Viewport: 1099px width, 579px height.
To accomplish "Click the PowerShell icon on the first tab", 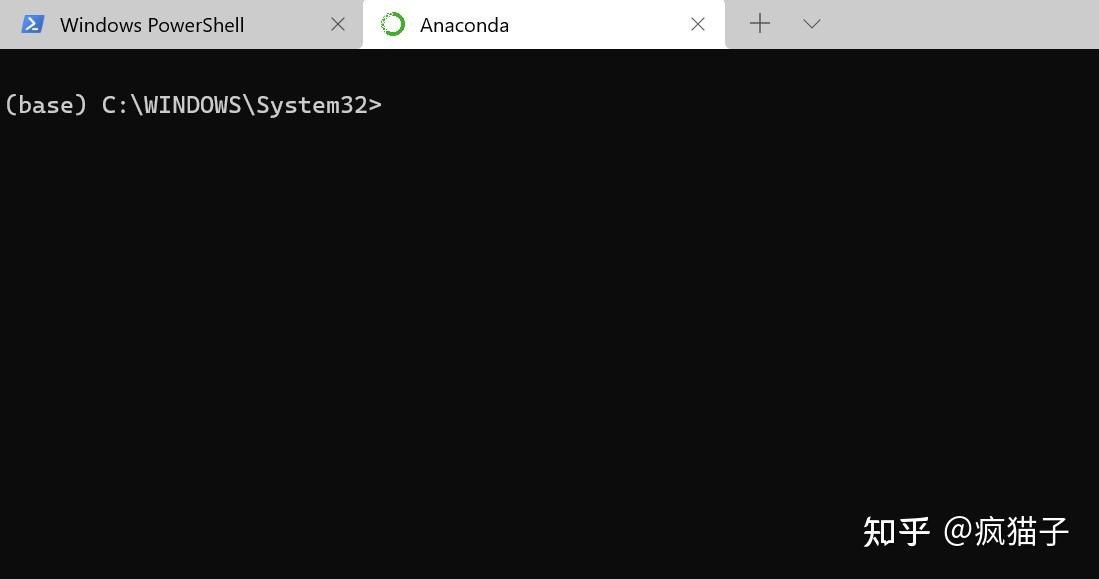I will tap(31, 24).
